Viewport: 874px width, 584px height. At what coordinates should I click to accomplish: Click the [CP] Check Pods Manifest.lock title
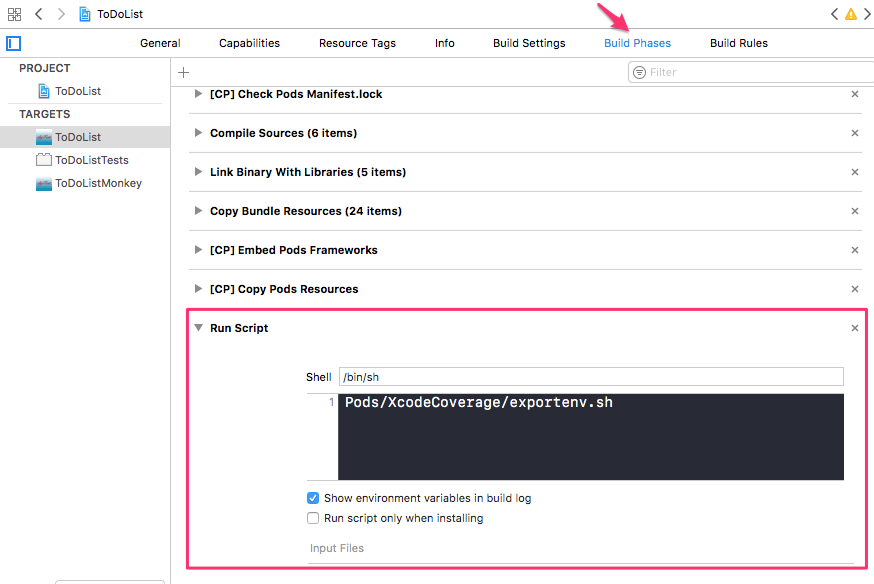(x=296, y=94)
